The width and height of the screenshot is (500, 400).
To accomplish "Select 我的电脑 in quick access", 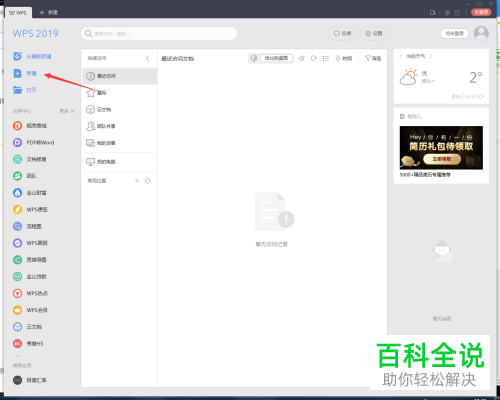I will coord(119,162).
